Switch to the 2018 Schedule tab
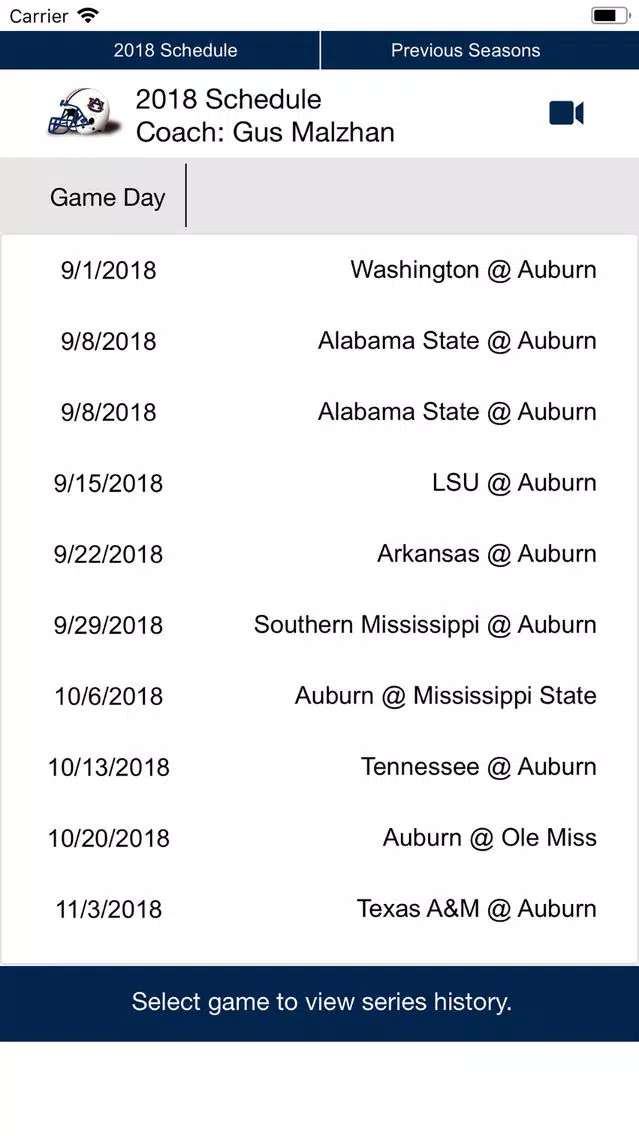 [x=160, y=50]
